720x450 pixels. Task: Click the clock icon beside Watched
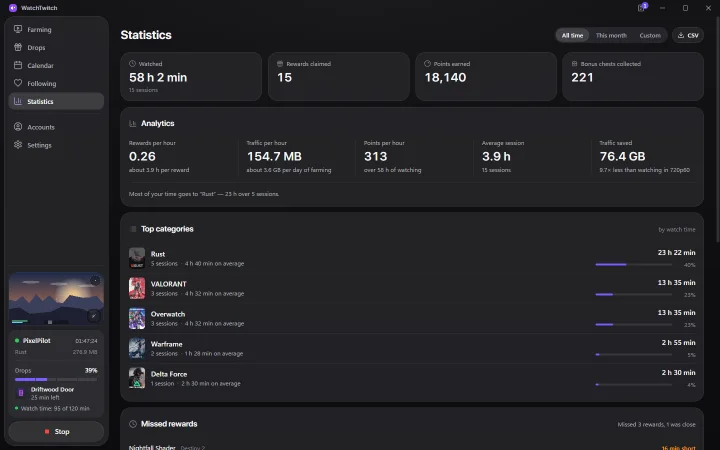[132, 64]
